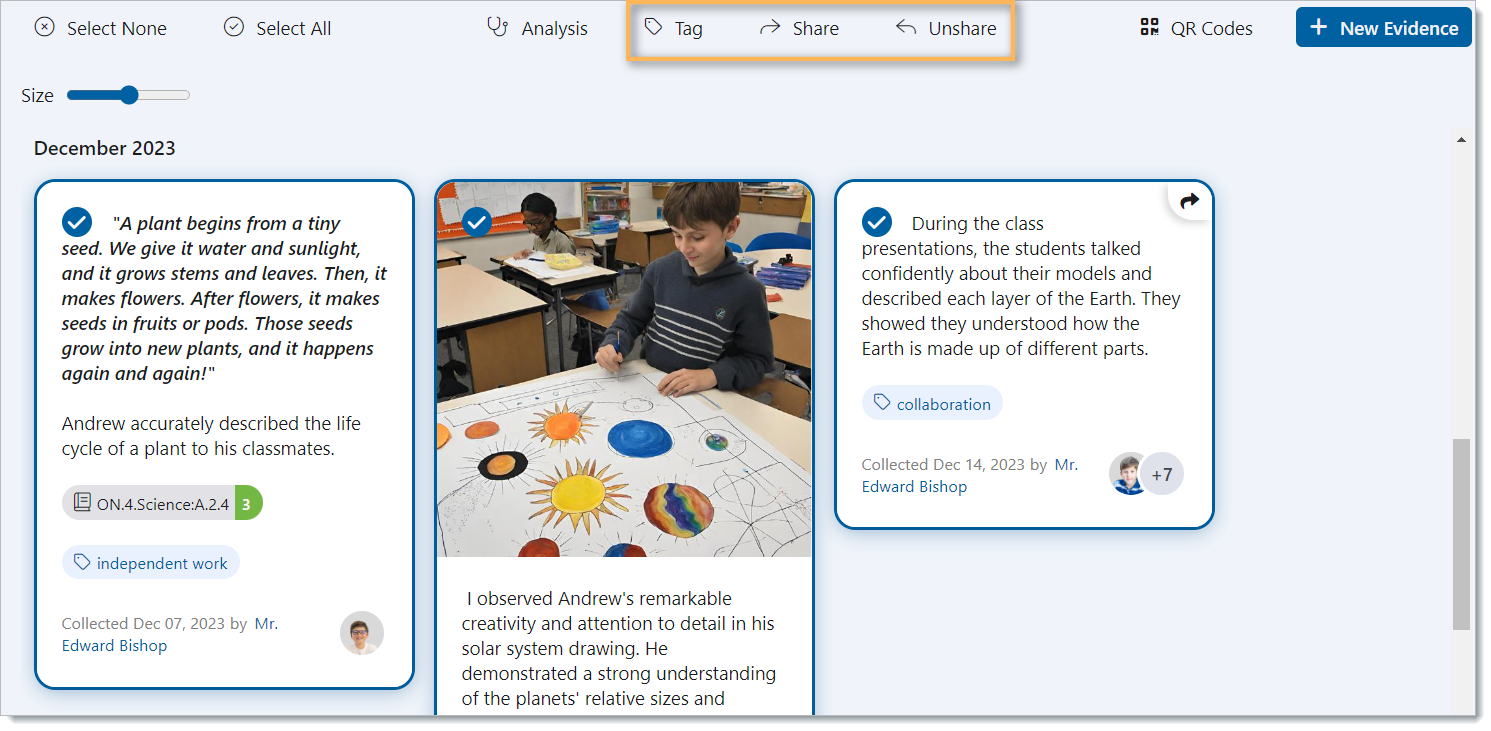Click the vertical scrollbar thumb
The height and width of the screenshot is (731, 1491).
coord(1461,533)
